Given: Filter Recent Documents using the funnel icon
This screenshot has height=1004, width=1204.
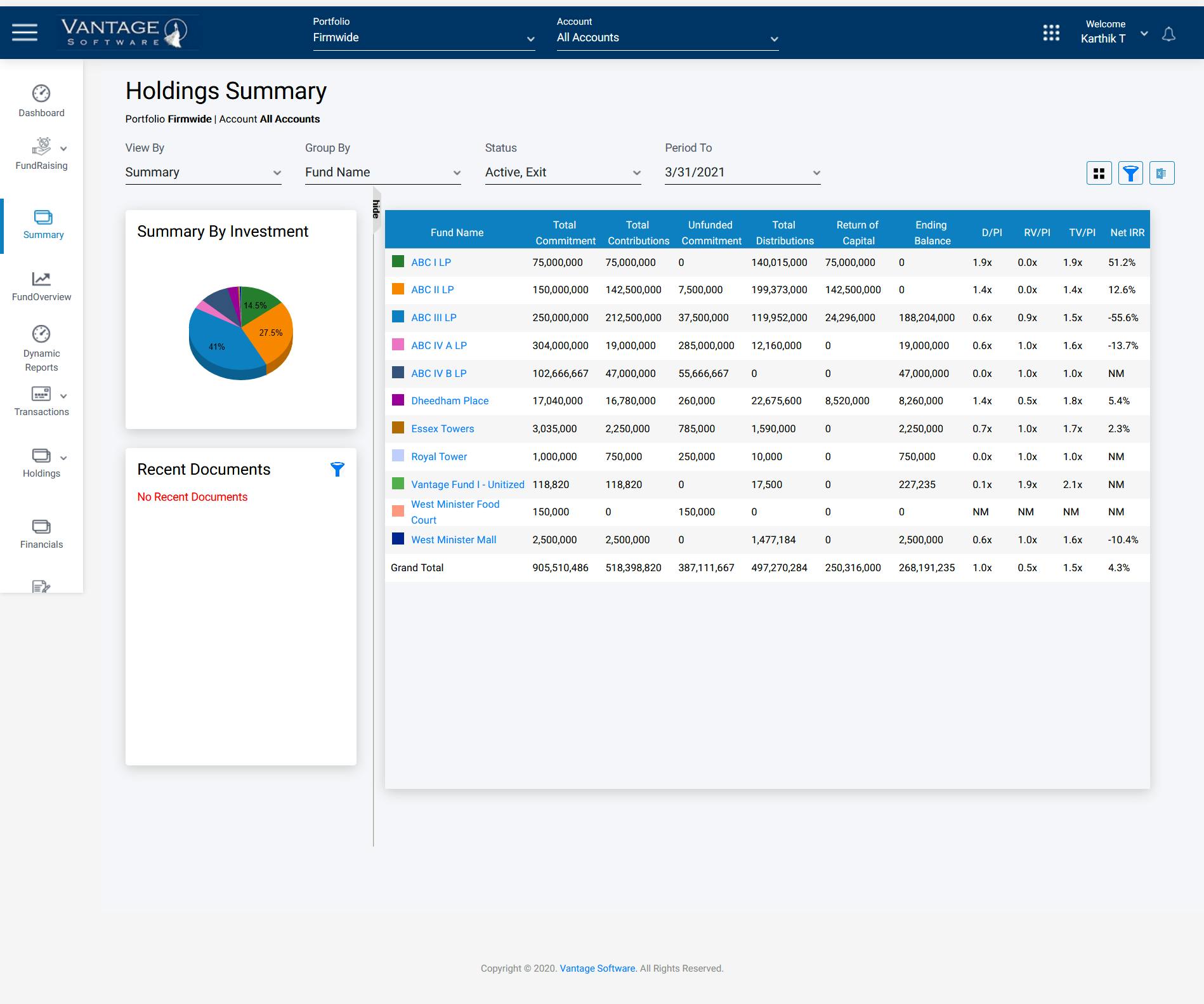Looking at the screenshot, I should [338, 470].
